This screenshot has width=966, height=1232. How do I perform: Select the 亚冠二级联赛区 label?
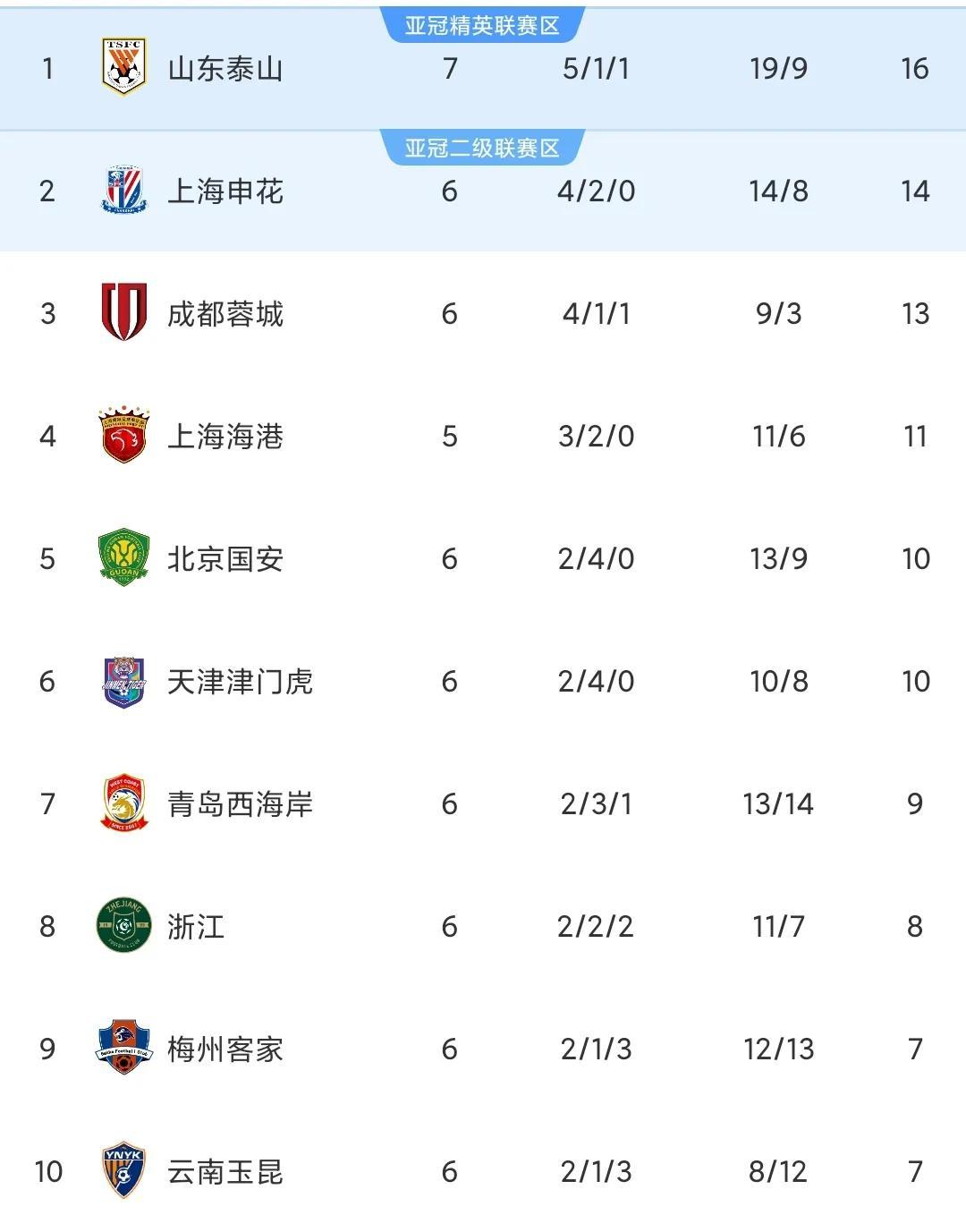pos(482,148)
